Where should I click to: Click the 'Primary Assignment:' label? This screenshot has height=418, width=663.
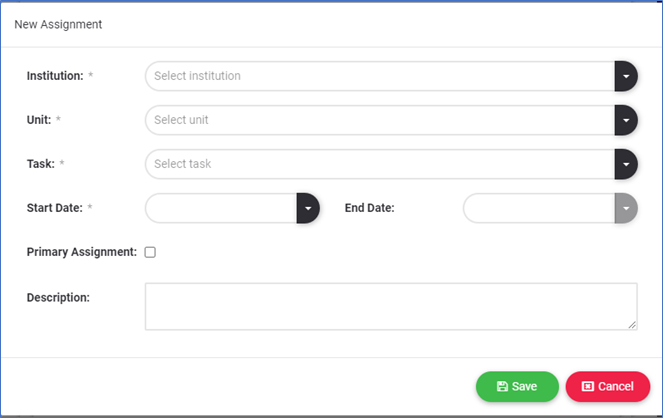coord(81,252)
